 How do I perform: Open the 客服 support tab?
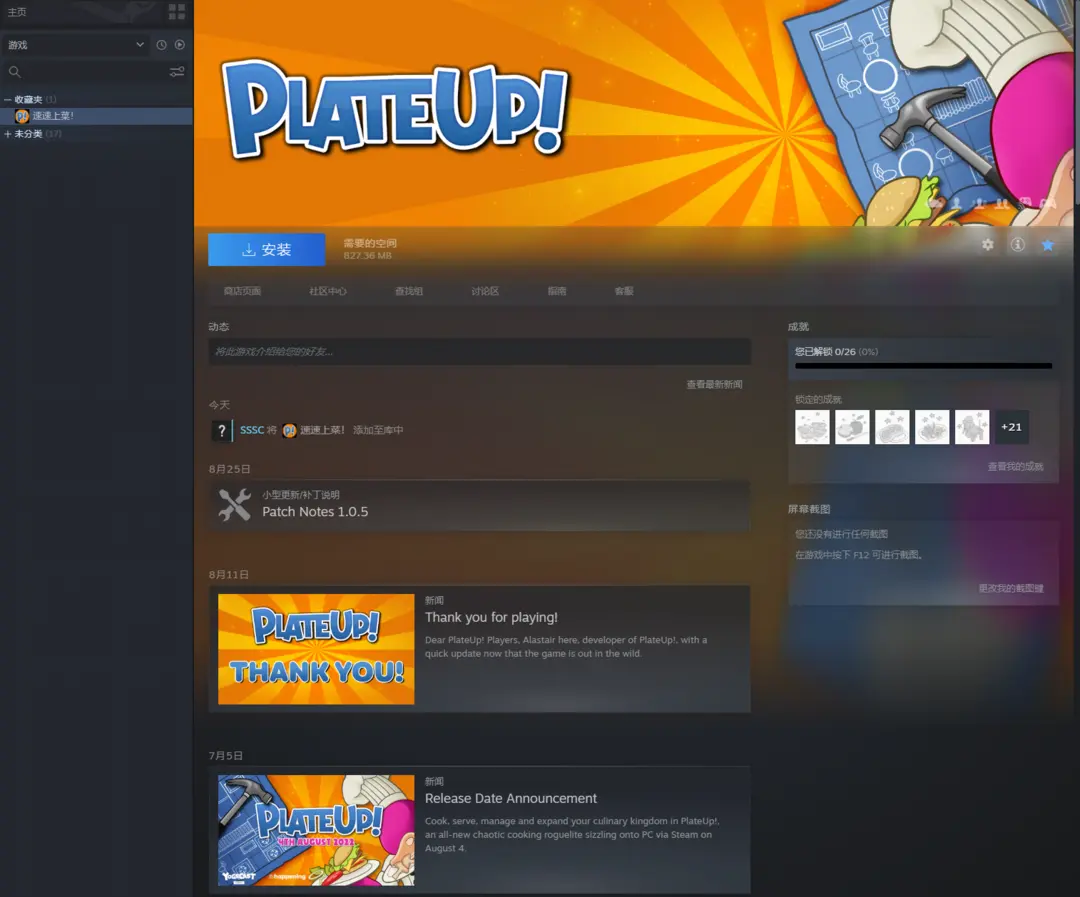(624, 291)
